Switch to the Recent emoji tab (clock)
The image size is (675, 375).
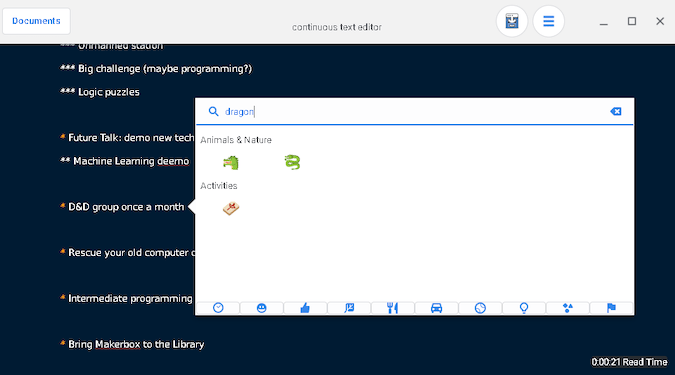tap(218, 308)
